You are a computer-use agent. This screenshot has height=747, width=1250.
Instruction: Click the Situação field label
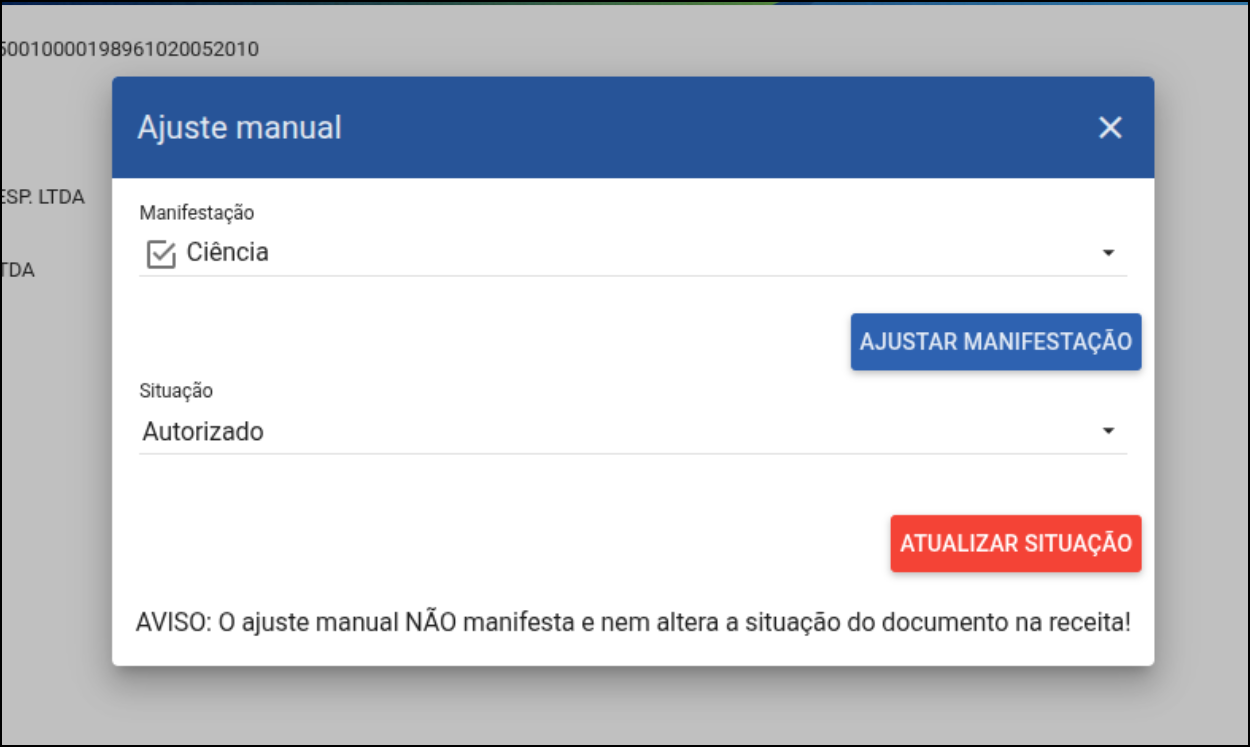176,391
